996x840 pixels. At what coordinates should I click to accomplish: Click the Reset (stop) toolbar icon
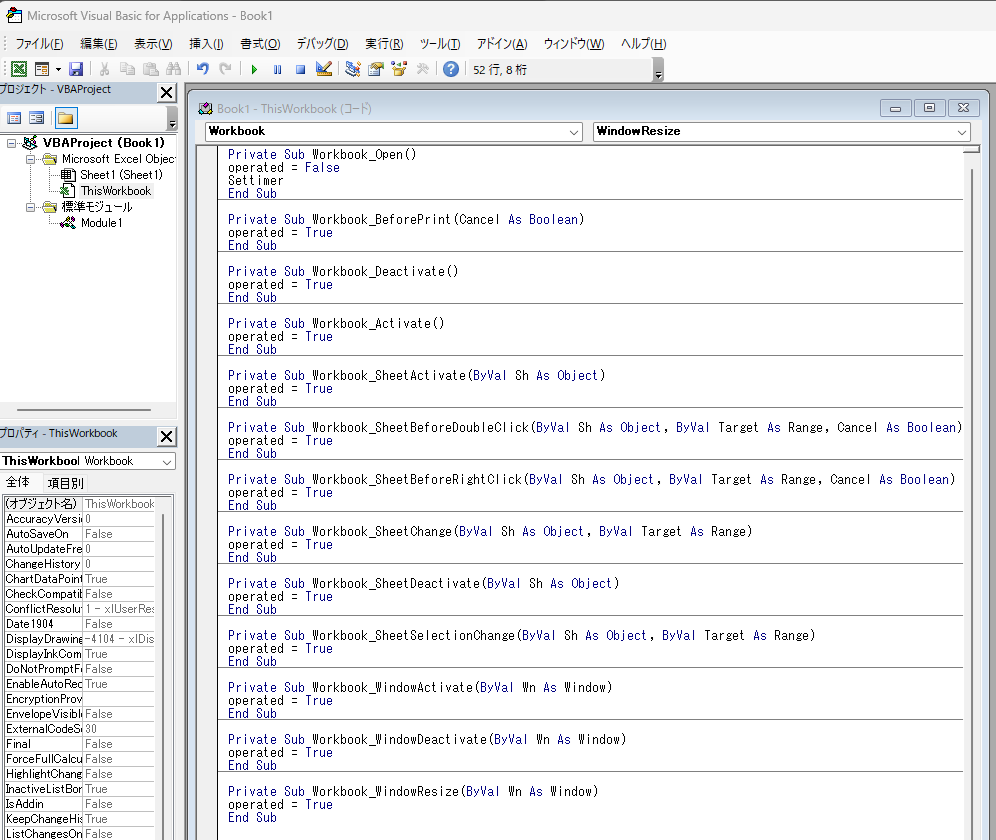(x=300, y=69)
